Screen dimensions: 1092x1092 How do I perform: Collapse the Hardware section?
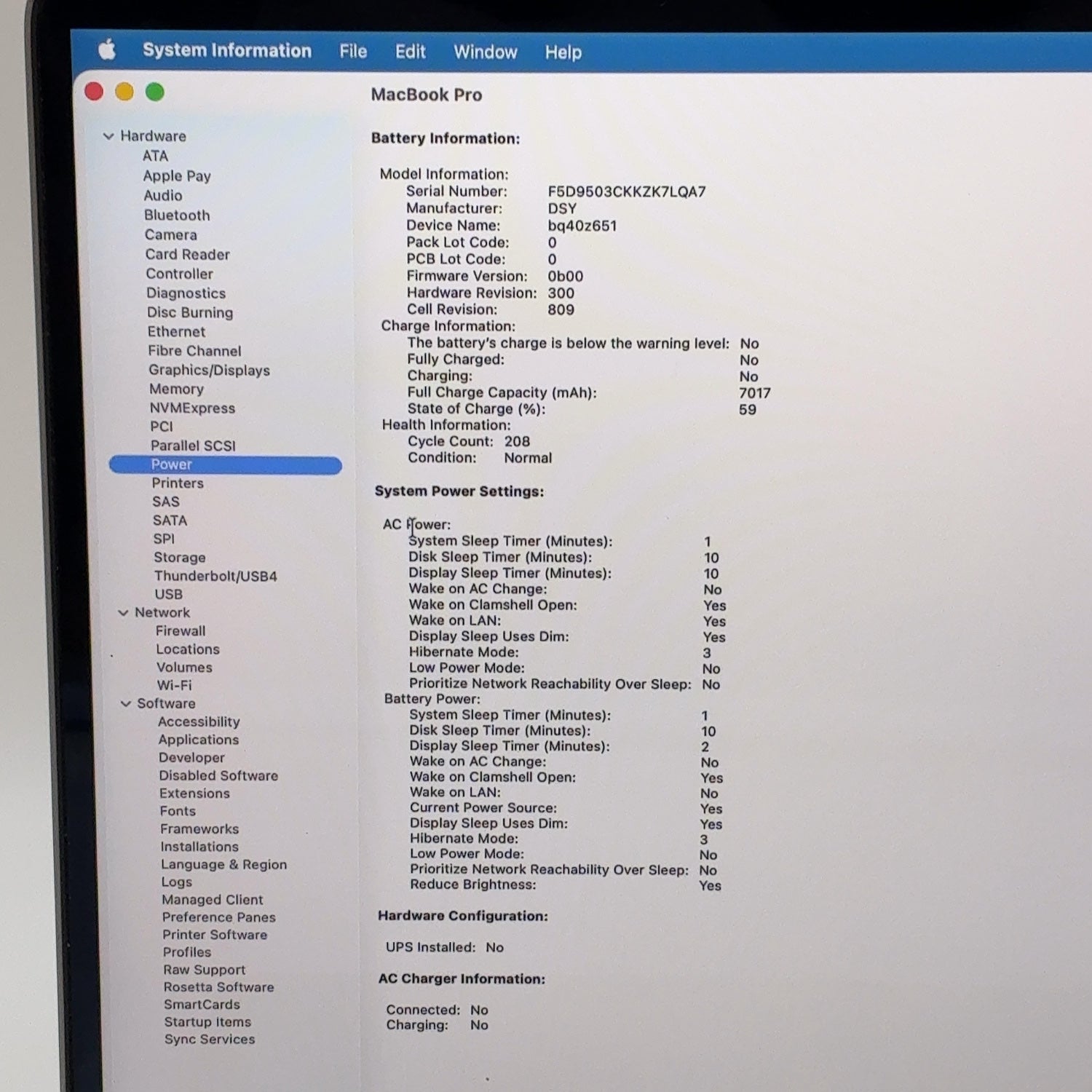(x=108, y=136)
